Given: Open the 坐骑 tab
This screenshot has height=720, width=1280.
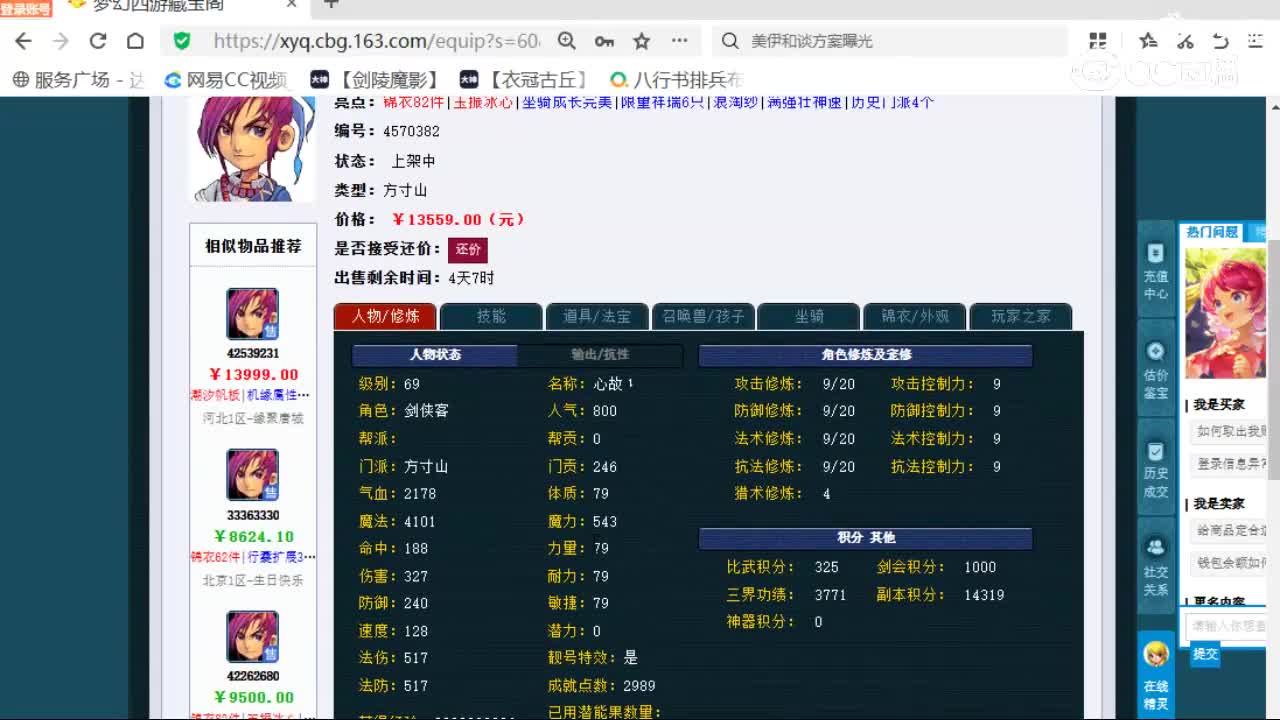Looking at the screenshot, I should tap(808, 315).
